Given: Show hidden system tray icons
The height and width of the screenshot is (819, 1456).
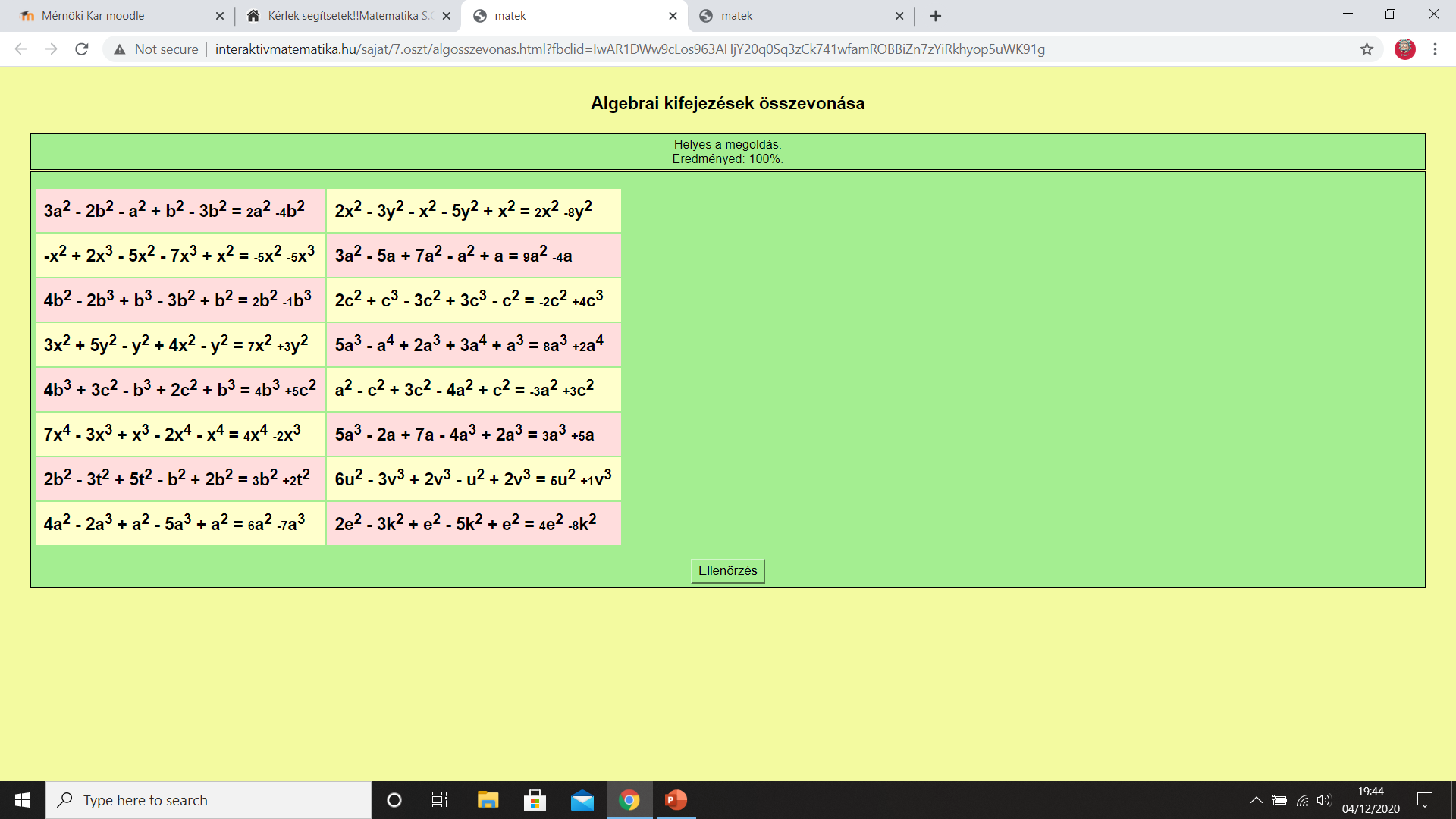Looking at the screenshot, I should (x=1256, y=800).
